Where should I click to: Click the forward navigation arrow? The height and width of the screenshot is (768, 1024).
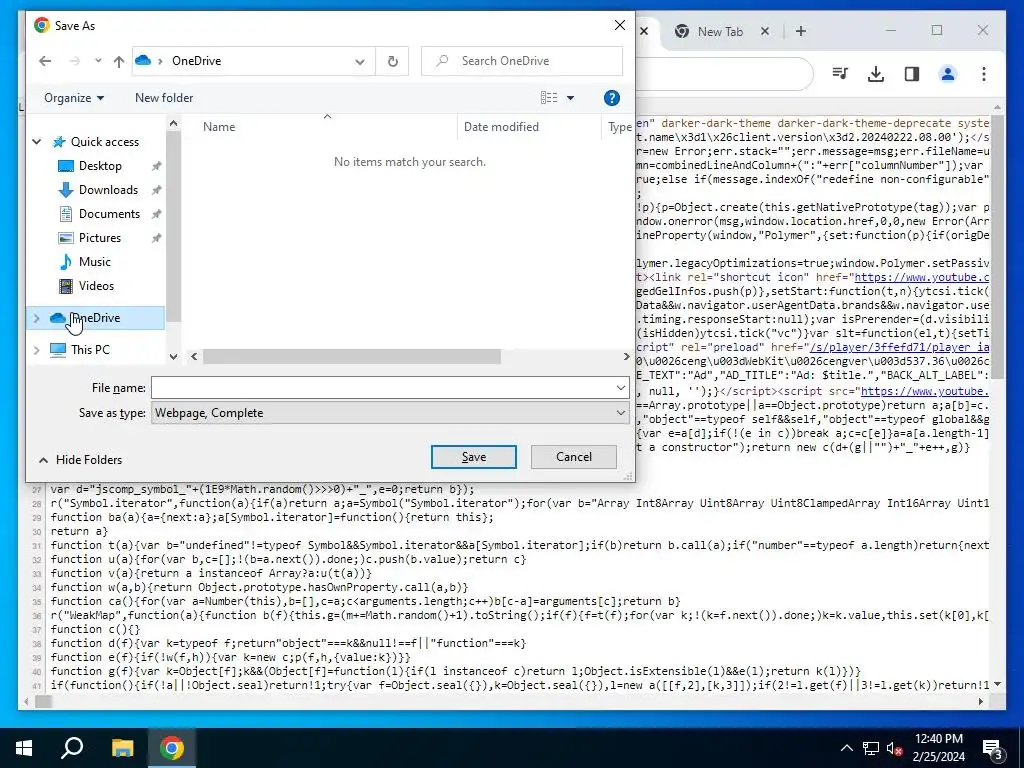tap(74, 61)
